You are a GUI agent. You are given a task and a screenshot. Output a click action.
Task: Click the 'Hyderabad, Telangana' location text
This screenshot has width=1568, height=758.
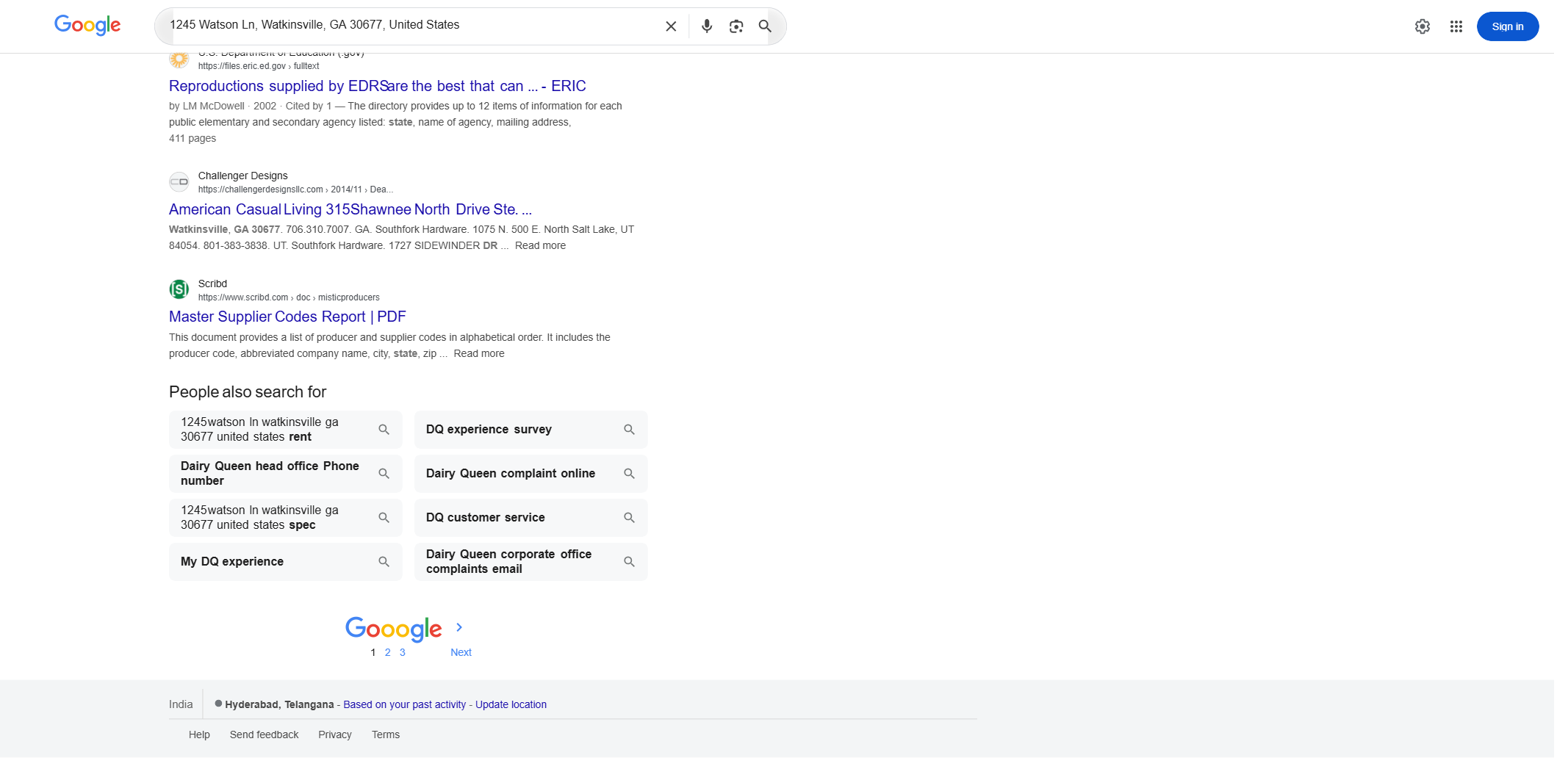[x=279, y=704]
